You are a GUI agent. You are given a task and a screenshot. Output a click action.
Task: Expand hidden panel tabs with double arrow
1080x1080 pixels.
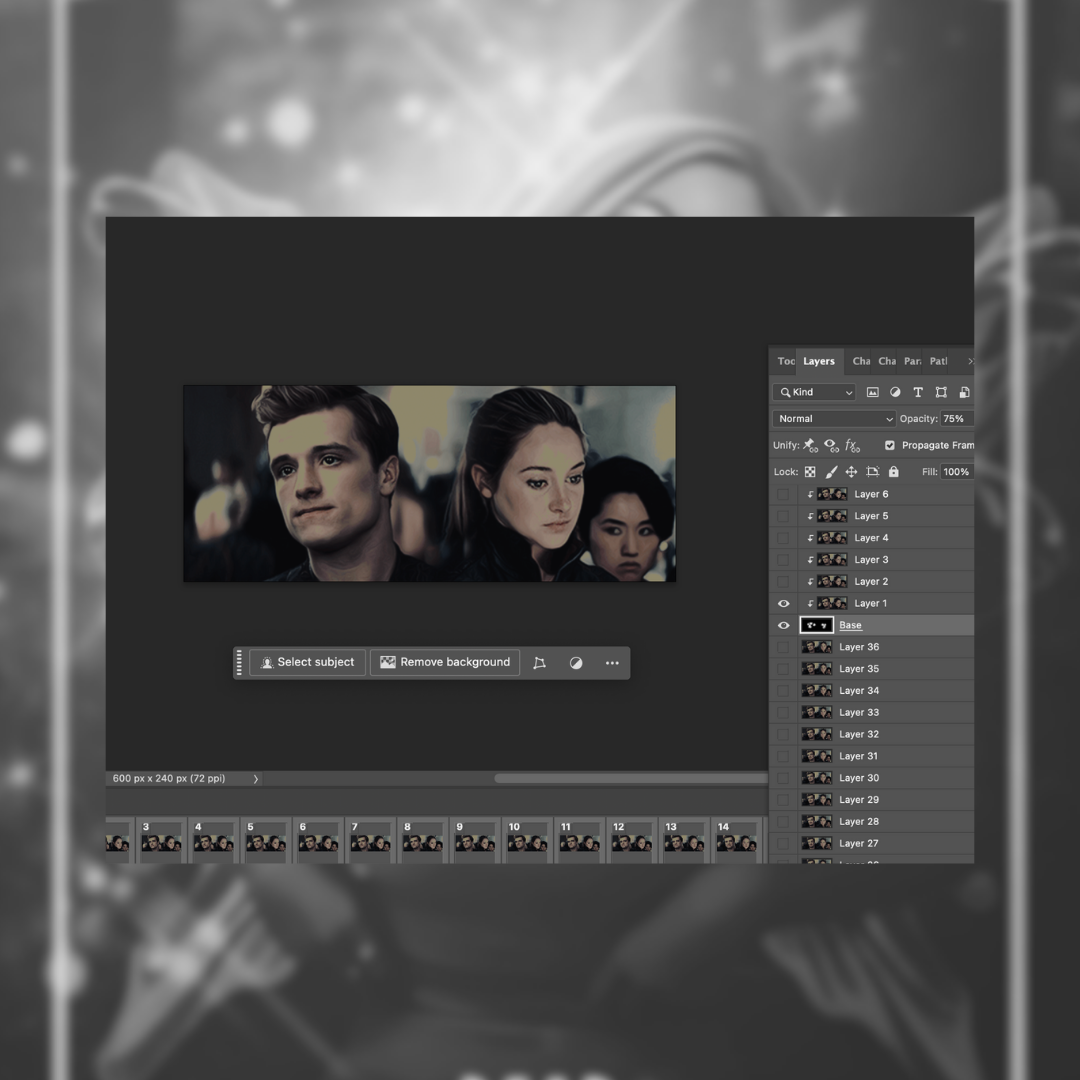point(970,361)
